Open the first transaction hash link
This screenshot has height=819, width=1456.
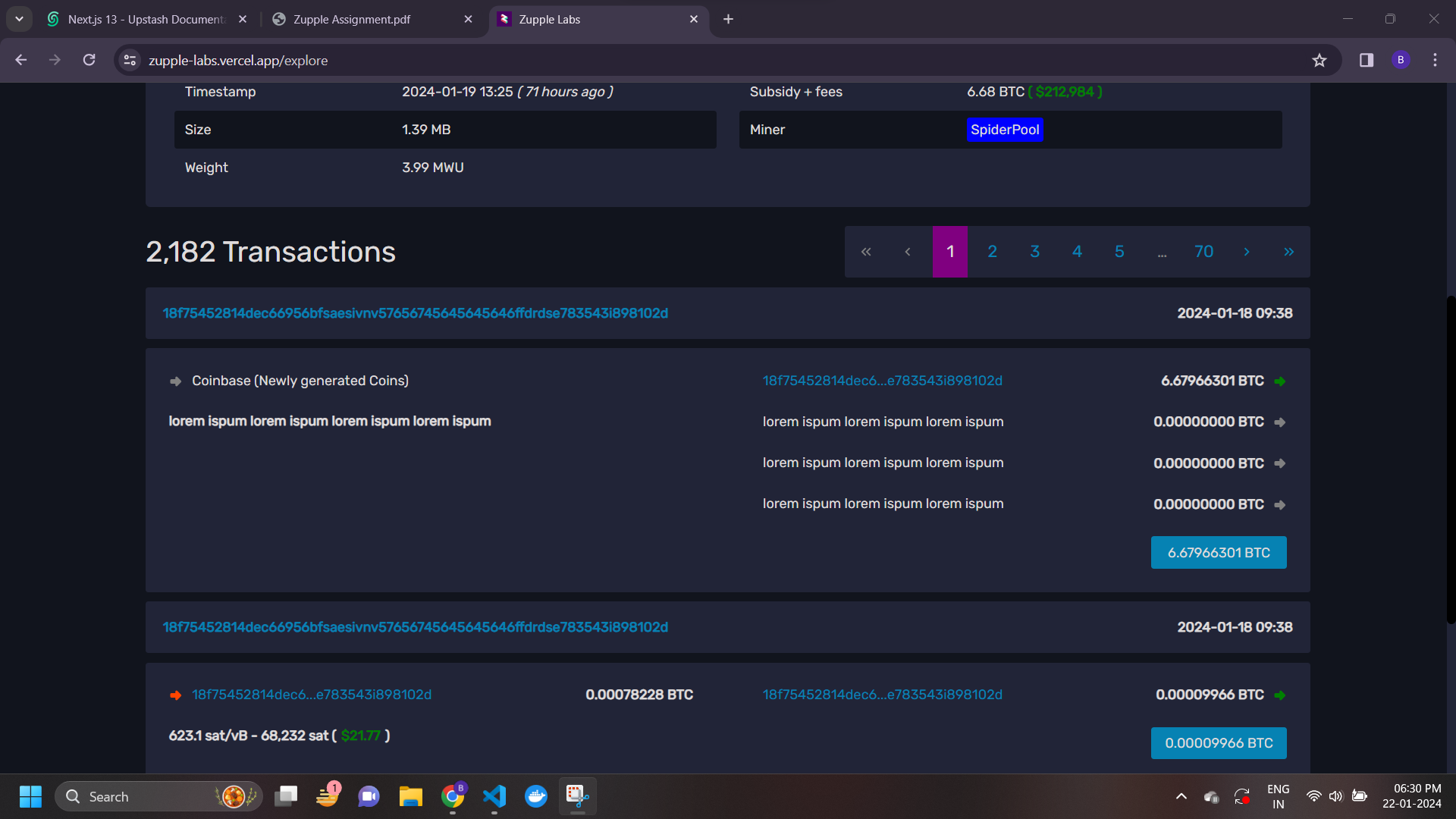coord(416,313)
